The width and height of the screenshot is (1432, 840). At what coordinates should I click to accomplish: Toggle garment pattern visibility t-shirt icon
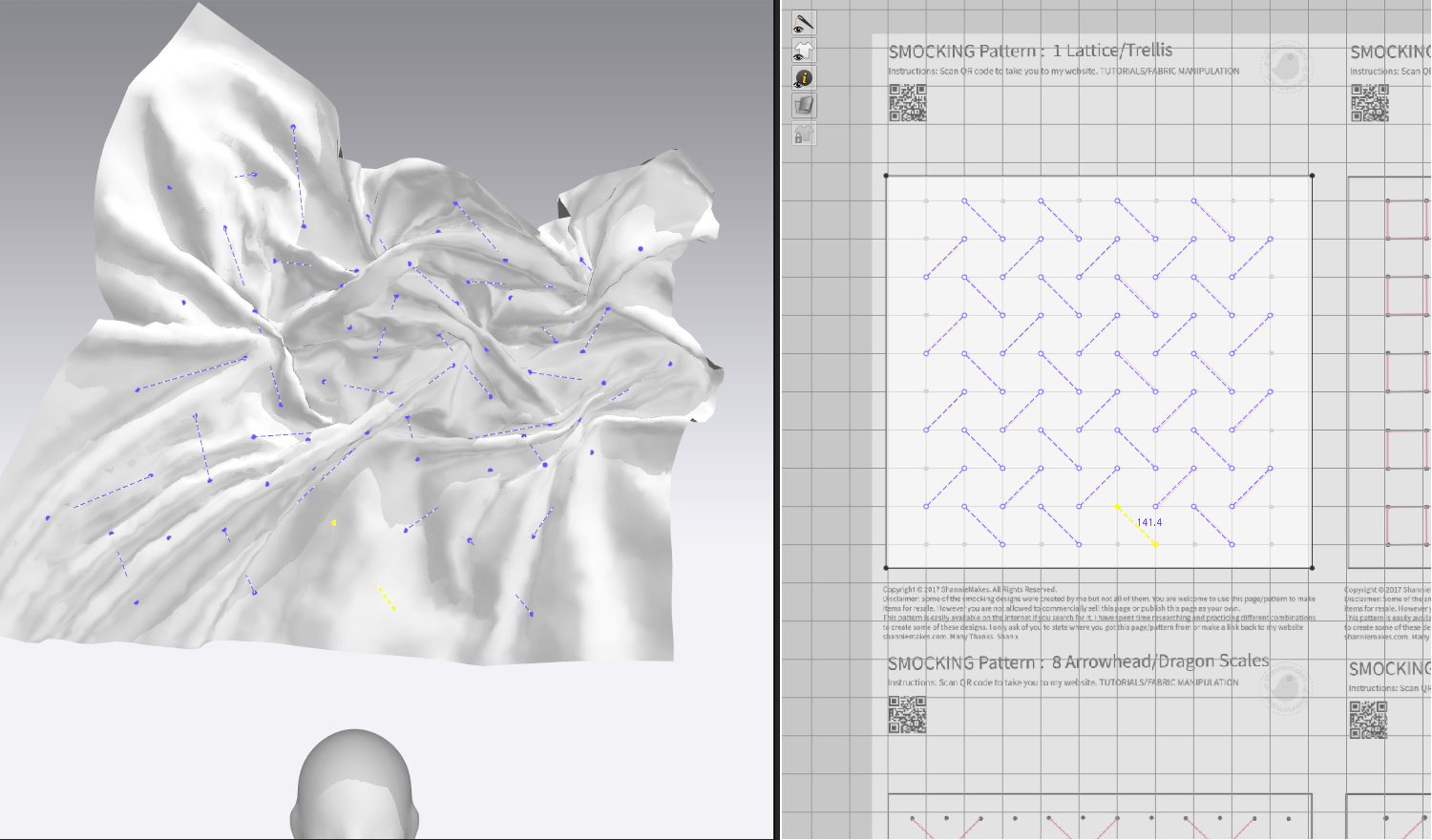(804, 50)
